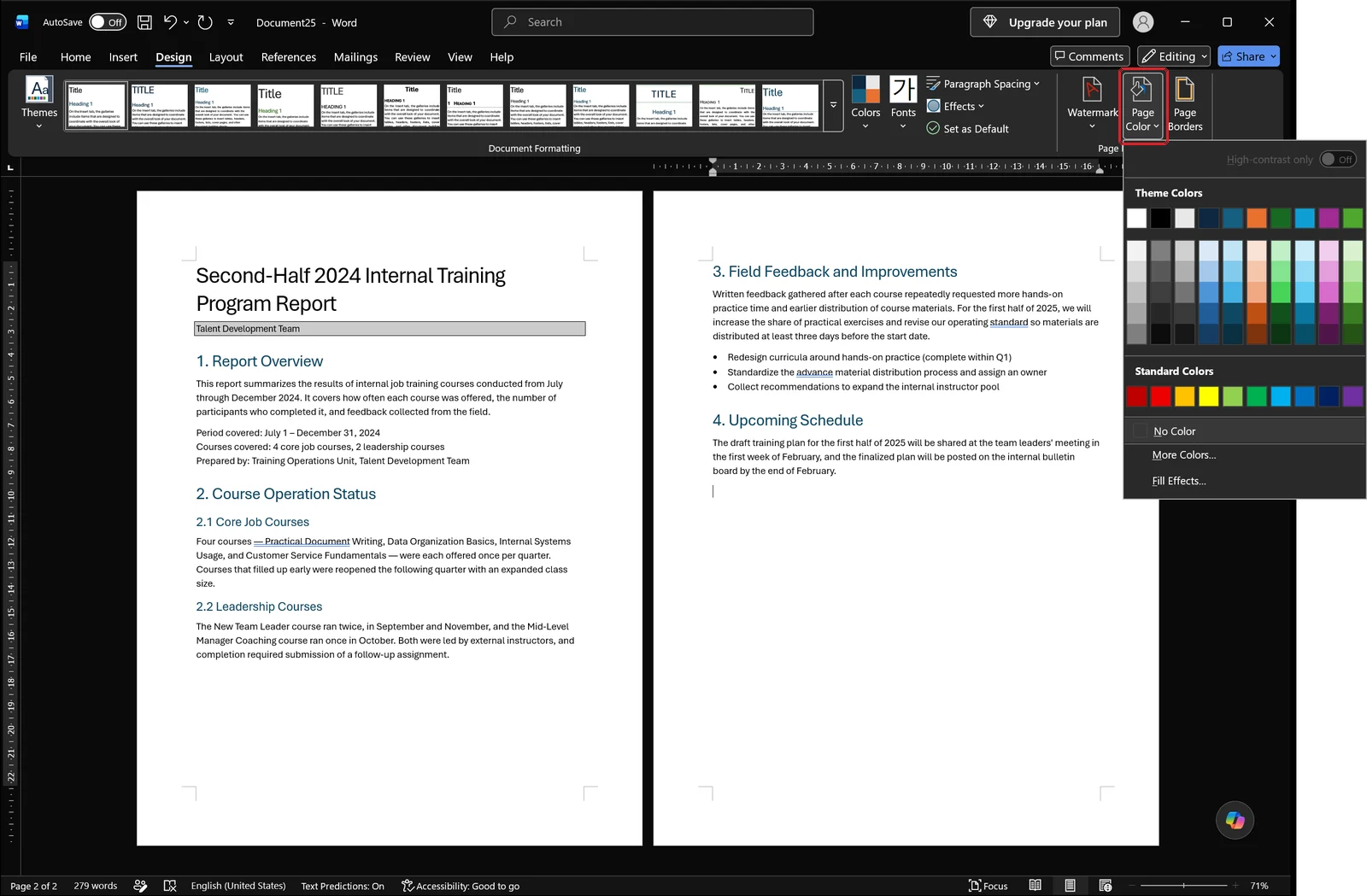1367x896 pixels.
Task: Undo the last action
Action: (170, 22)
